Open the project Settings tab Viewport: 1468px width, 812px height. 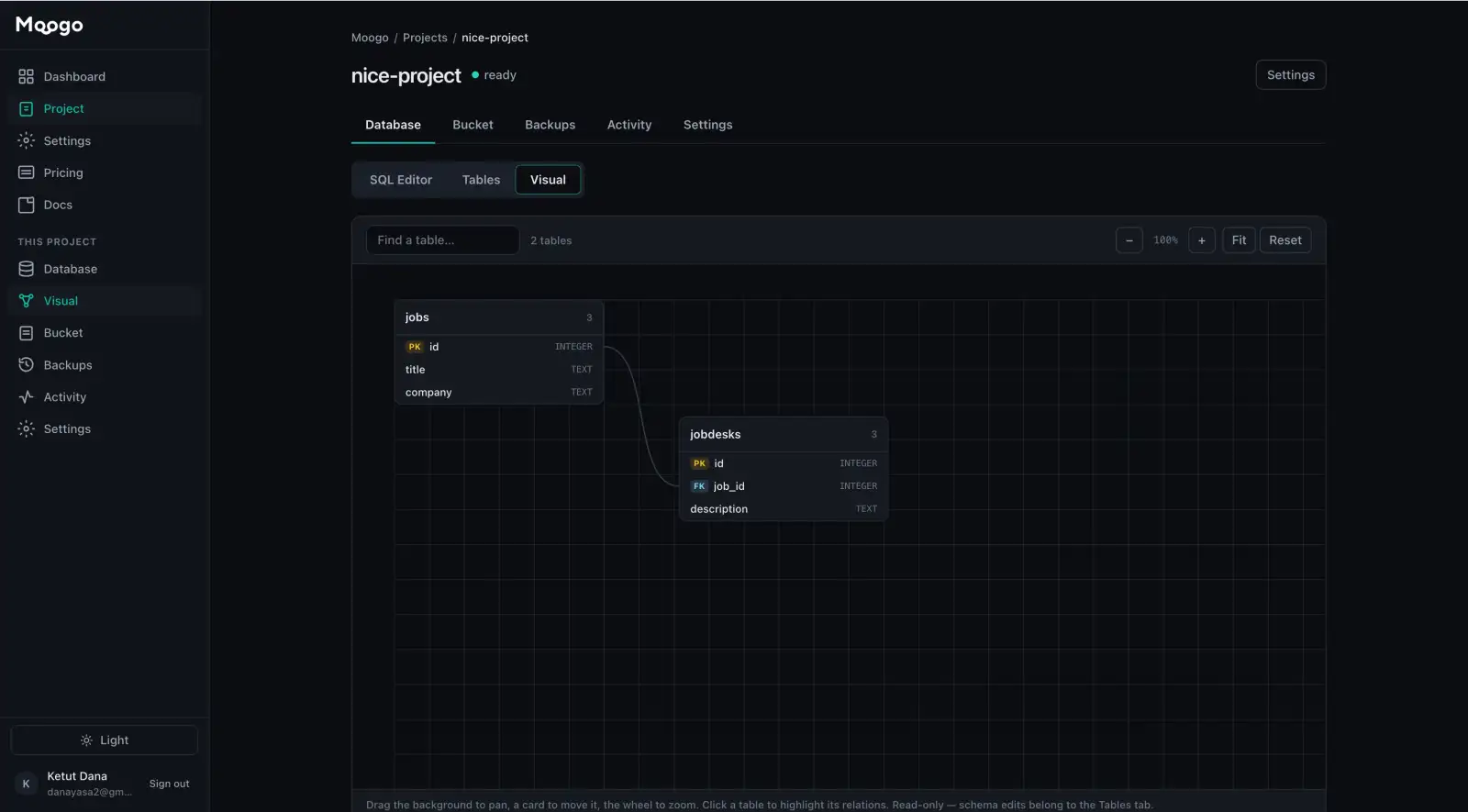(x=708, y=125)
